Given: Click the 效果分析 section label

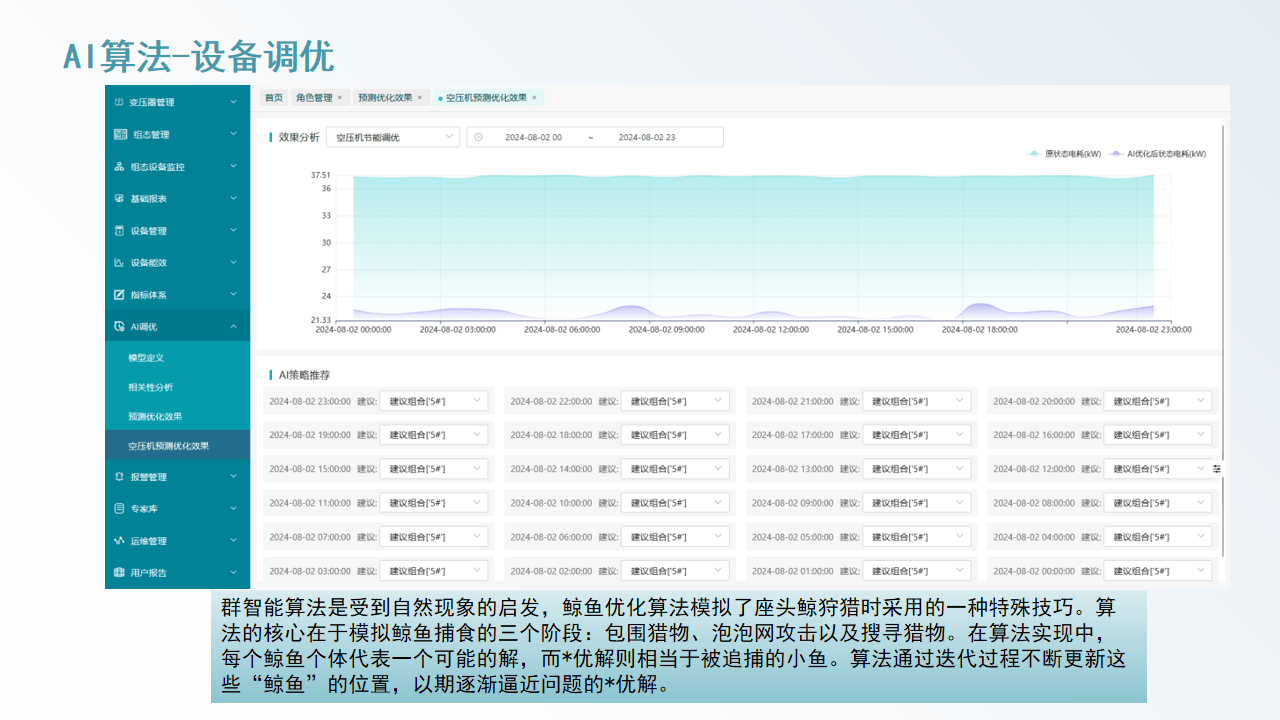Looking at the screenshot, I should (x=299, y=137).
